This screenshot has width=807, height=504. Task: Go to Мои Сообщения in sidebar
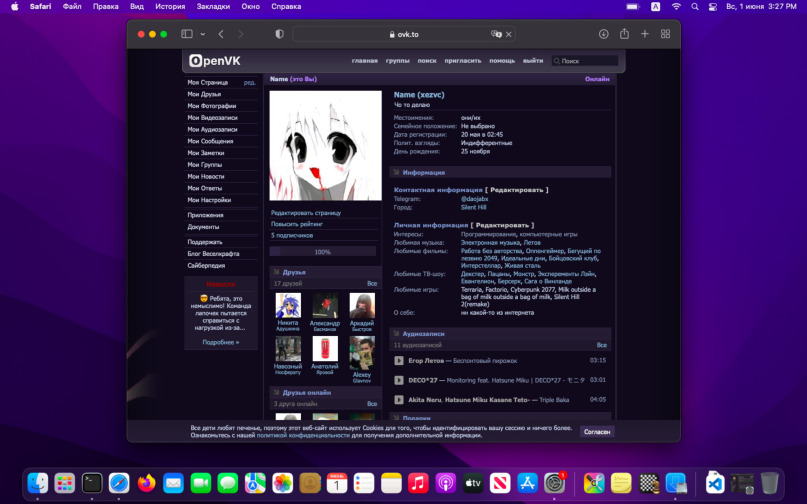[x=210, y=141]
